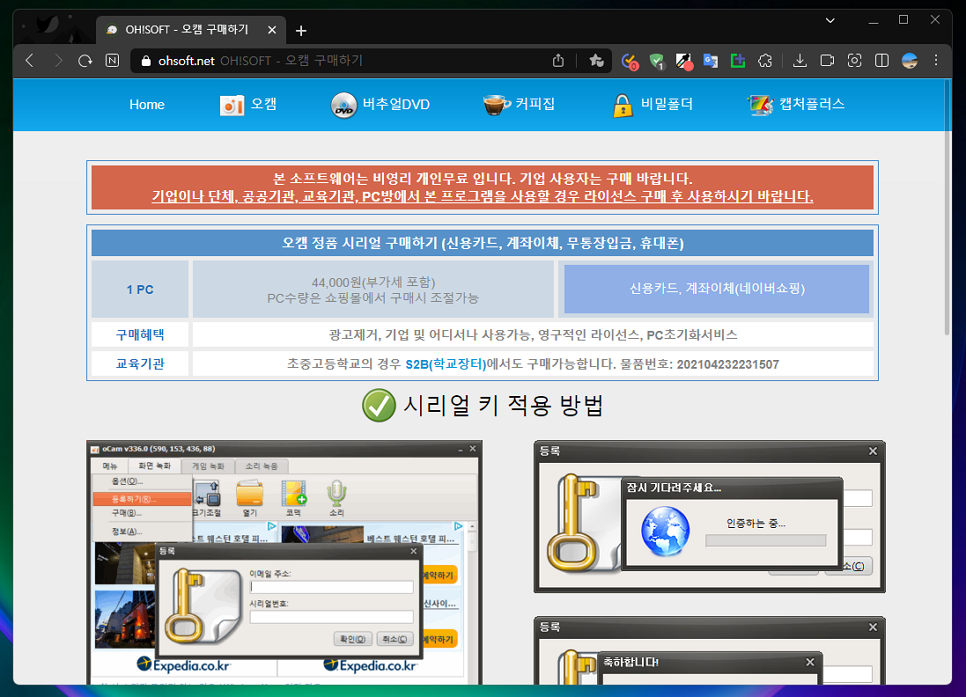The height and width of the screenshot is (697, 966).
Task: Open browser downloads
Action: (800, 60)
